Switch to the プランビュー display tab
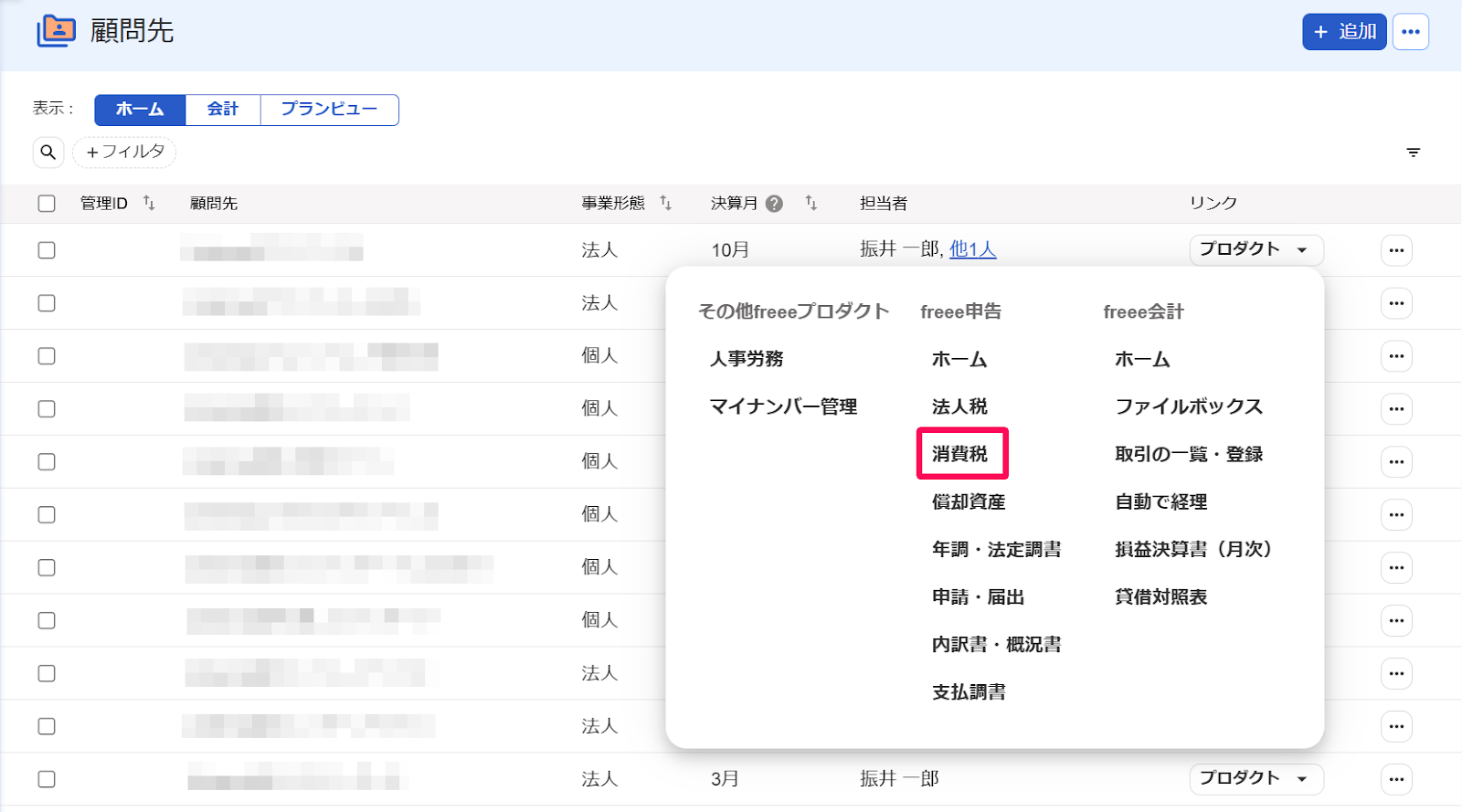1462x812 pixels. click(329, 110)
